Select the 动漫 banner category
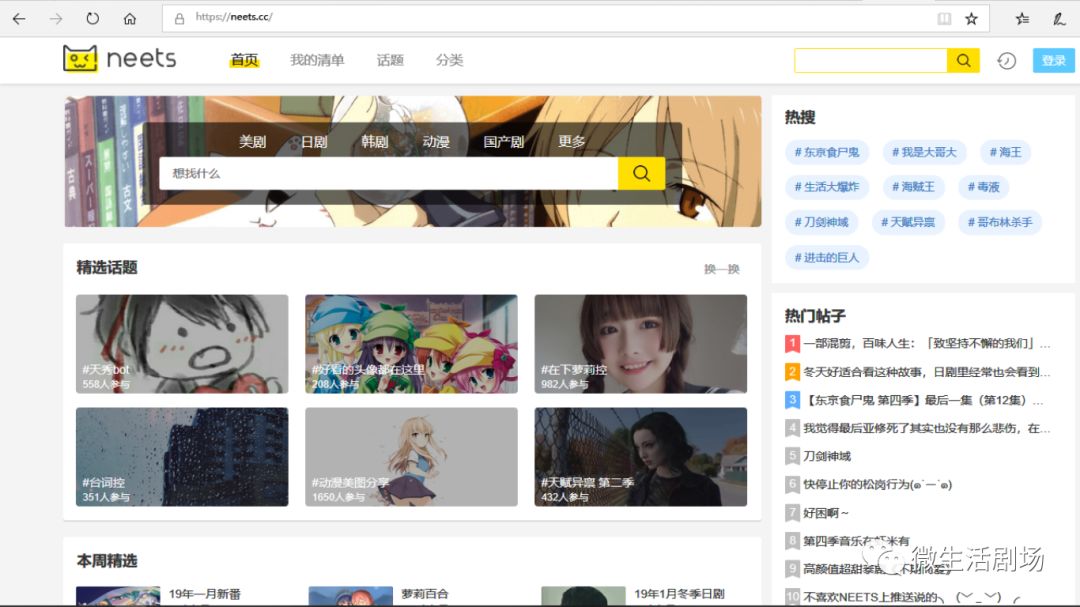This screenshot has height=607, width=1080. pyautogui.click(x=436, y=142)
